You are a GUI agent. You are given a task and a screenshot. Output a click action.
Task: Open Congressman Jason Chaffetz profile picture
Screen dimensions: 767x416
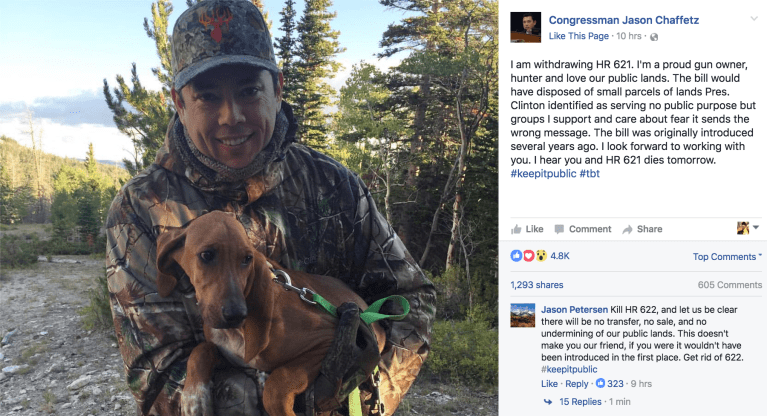(x=526, y=27)
